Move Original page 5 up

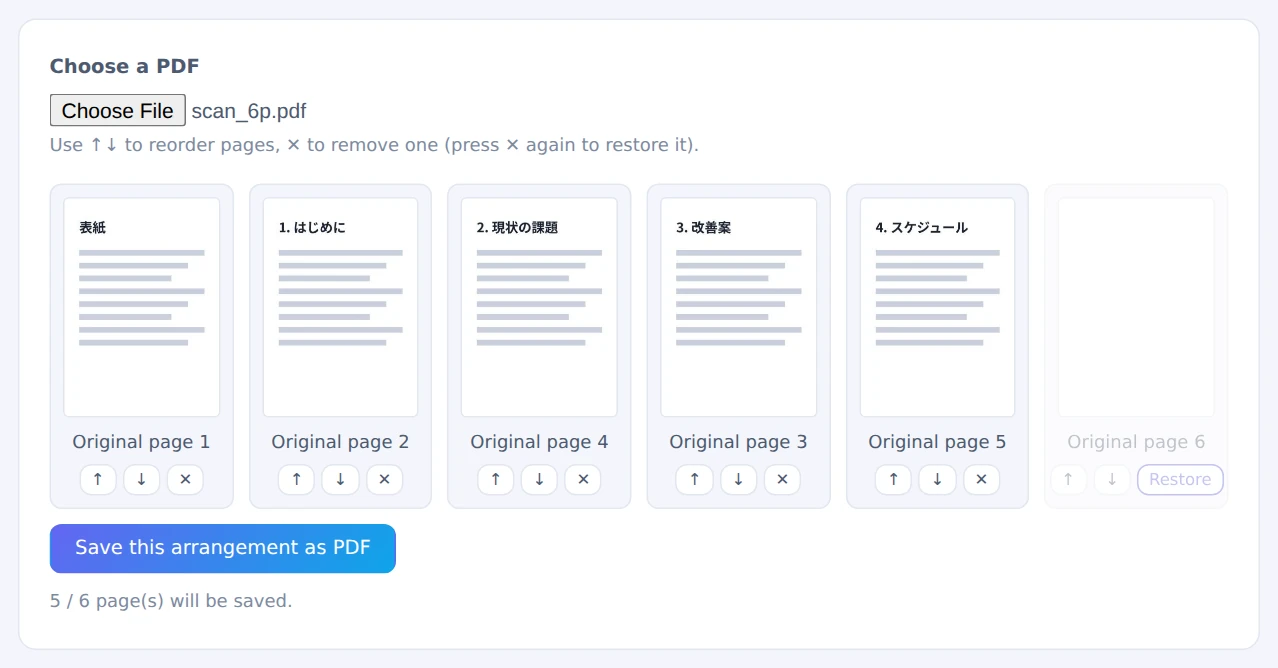[894, 479]
